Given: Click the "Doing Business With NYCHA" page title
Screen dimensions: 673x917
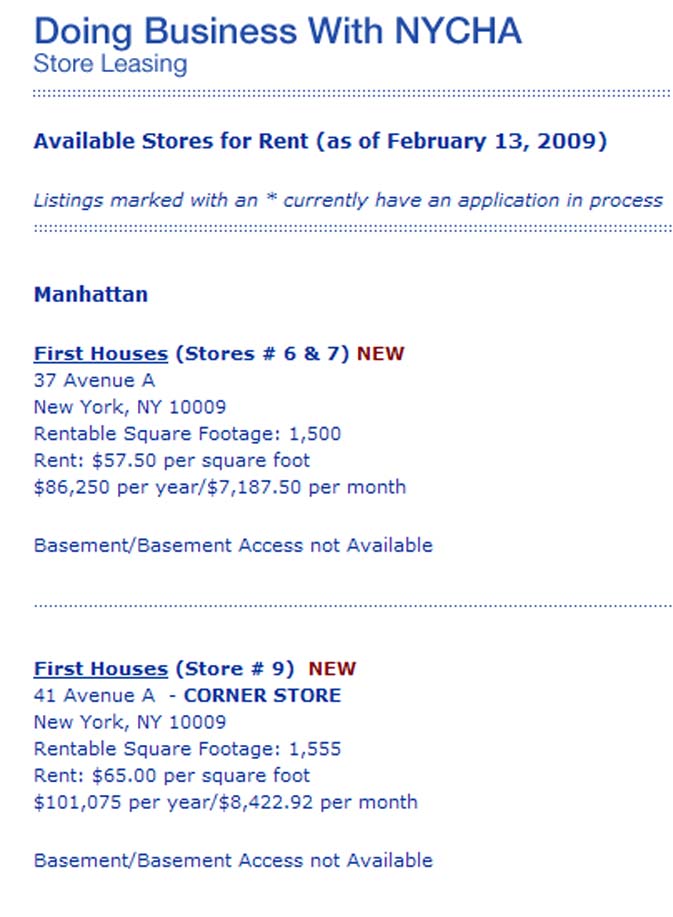Looking at the screenshot, I should (x=277, y=30).
